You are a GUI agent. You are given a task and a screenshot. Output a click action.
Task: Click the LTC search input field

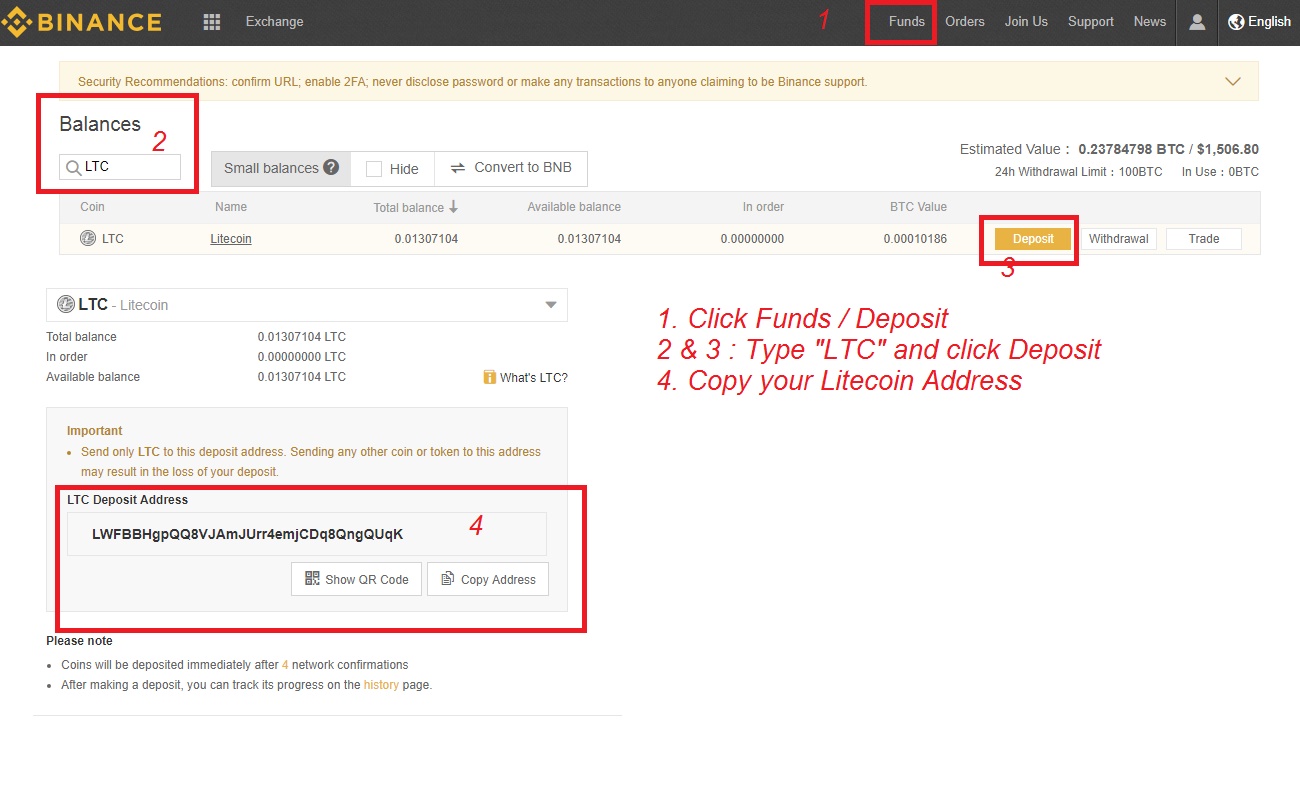point(120,167)
